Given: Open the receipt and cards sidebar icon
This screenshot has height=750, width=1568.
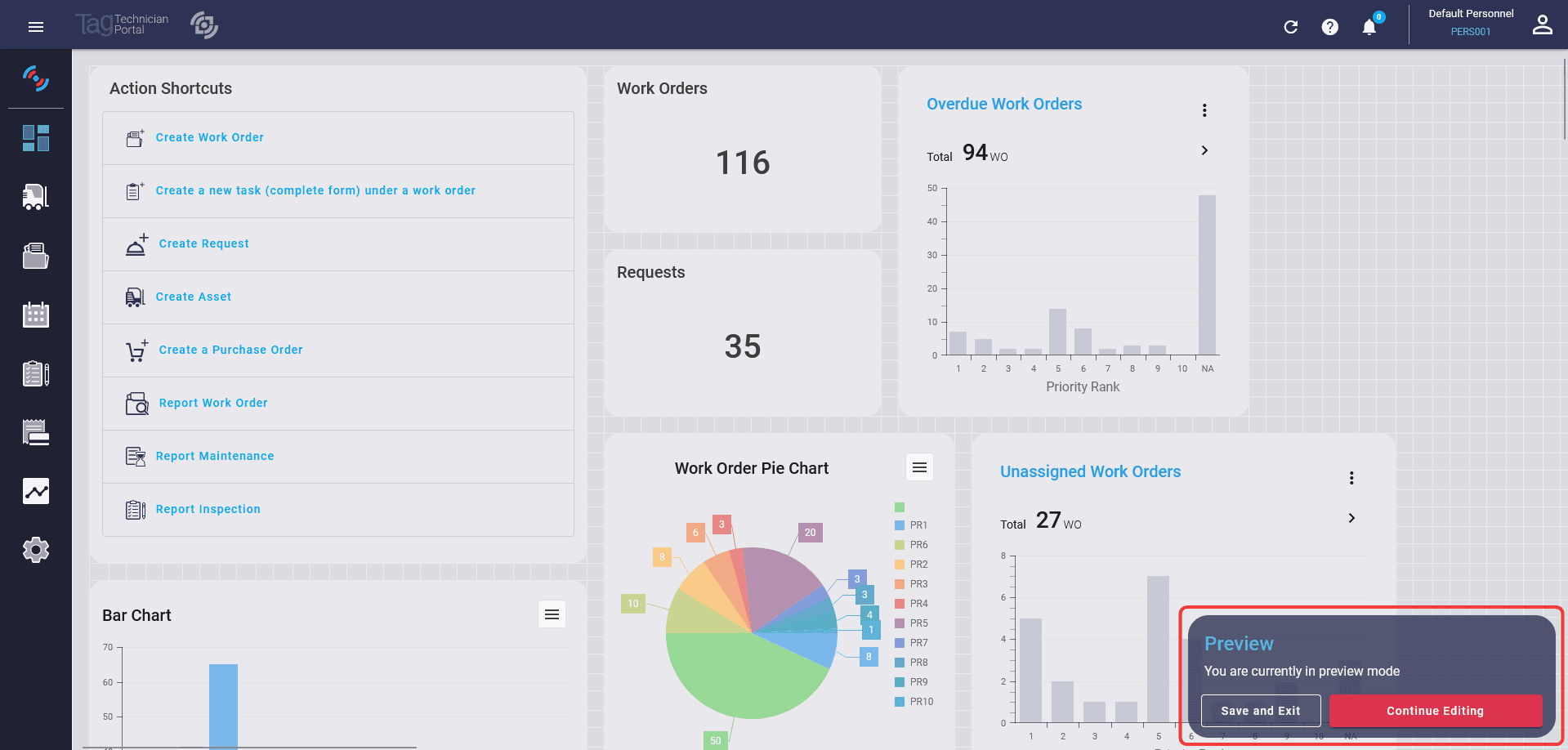Looking at the screenshot, I should (36, 432).
